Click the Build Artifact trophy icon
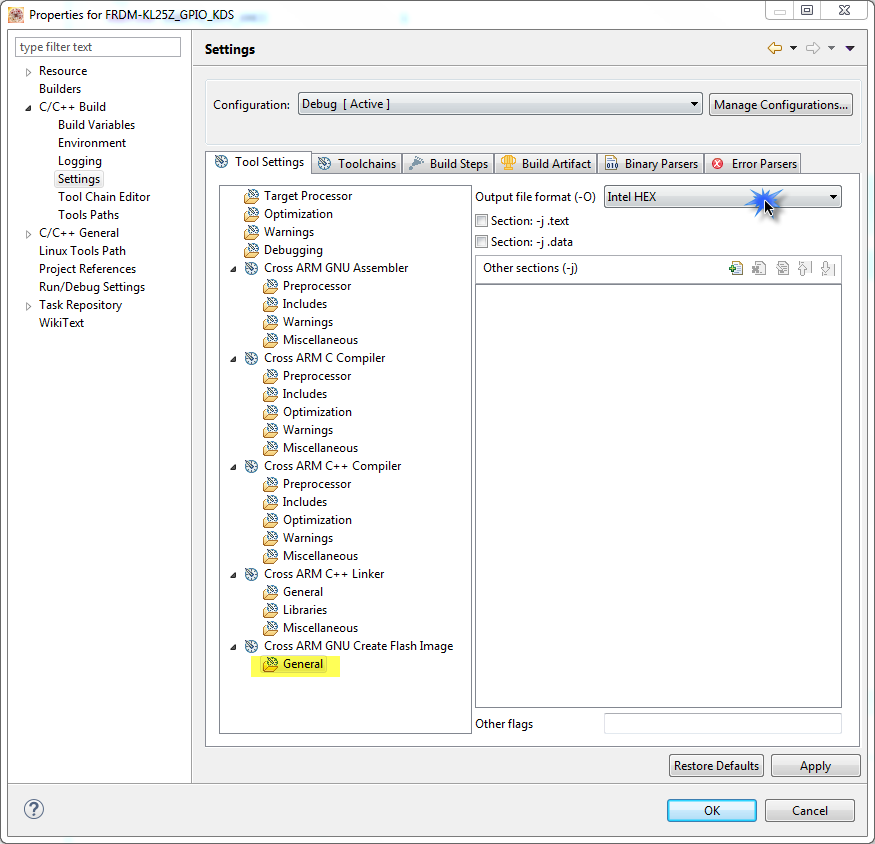The image size is (875, 844). [508, 162]
